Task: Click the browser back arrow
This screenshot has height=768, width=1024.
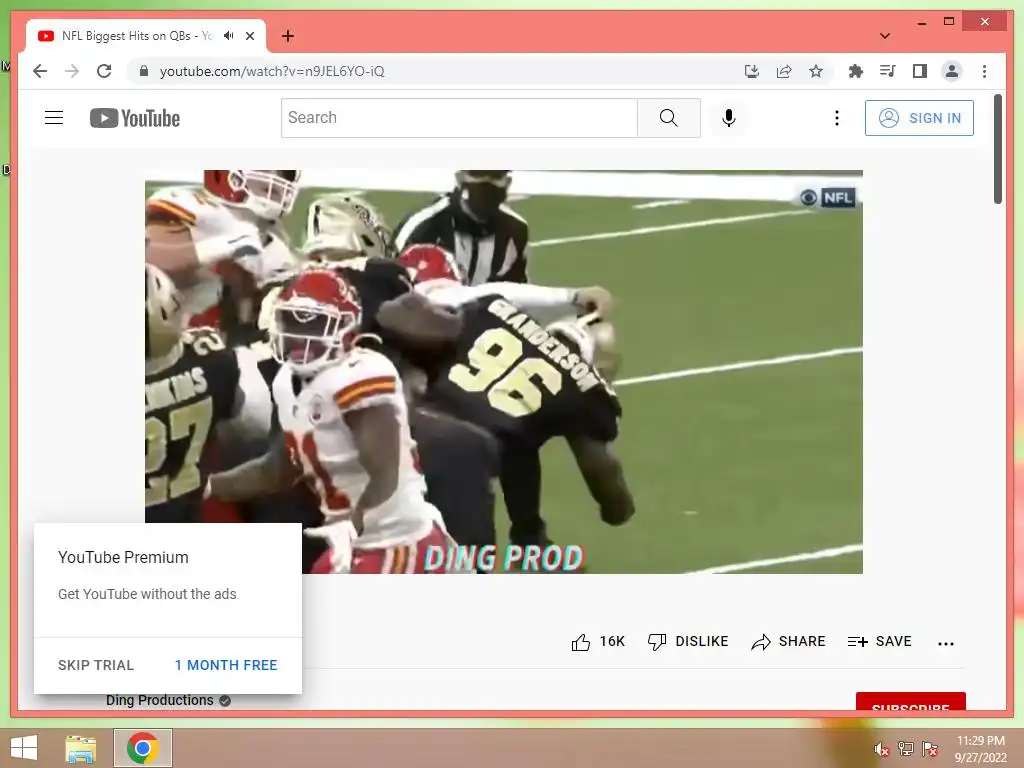Action: coord(40,71)
